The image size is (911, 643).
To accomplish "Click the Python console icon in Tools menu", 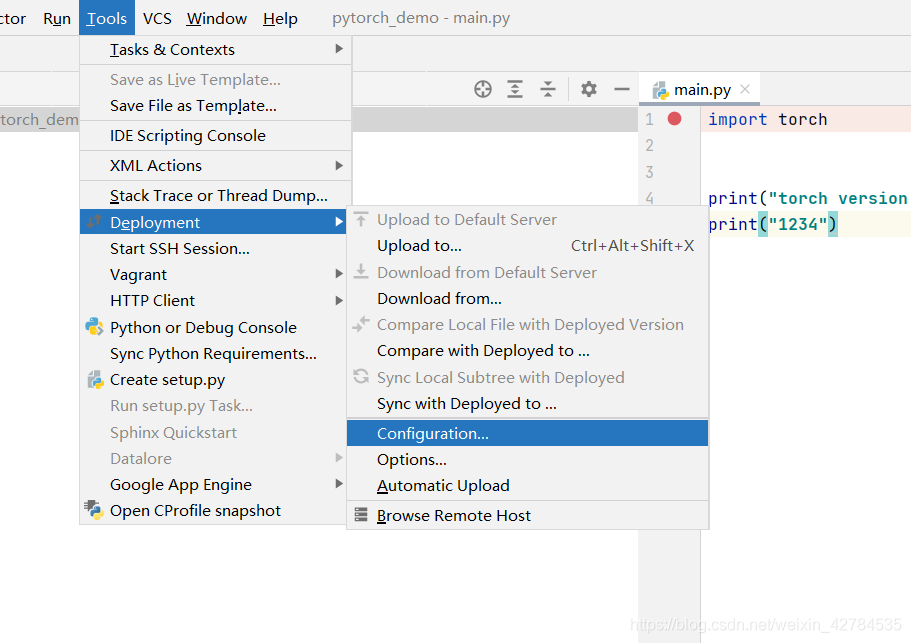I will (94, 327).
